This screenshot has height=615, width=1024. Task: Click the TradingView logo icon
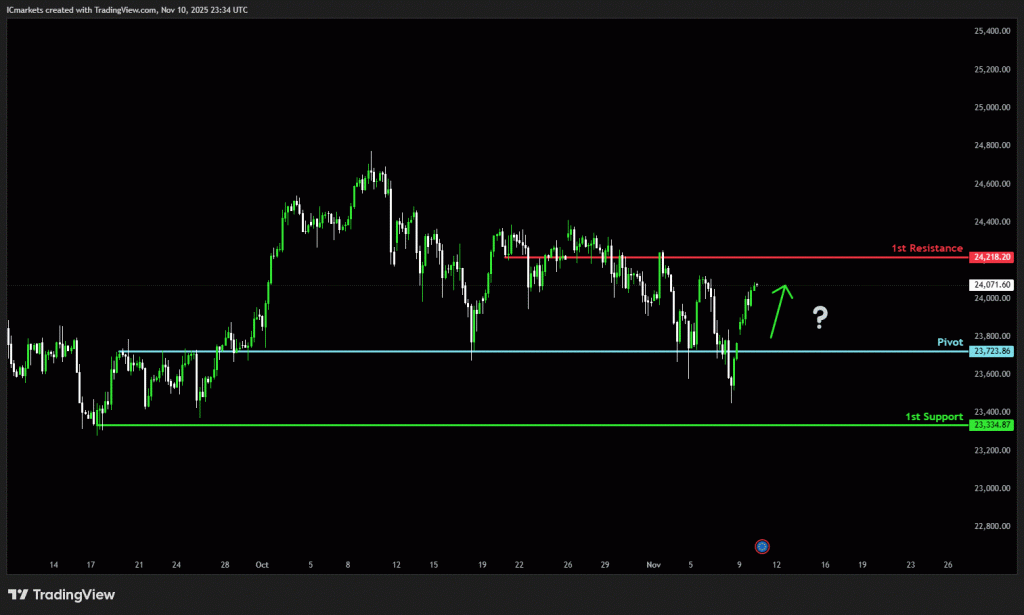pos(19,595)
